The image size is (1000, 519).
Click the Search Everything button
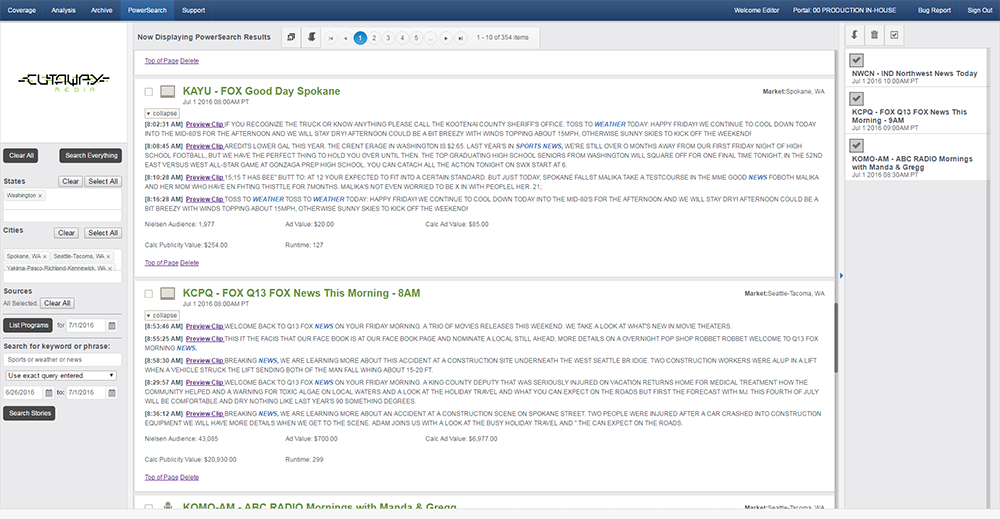click(91, 156)
